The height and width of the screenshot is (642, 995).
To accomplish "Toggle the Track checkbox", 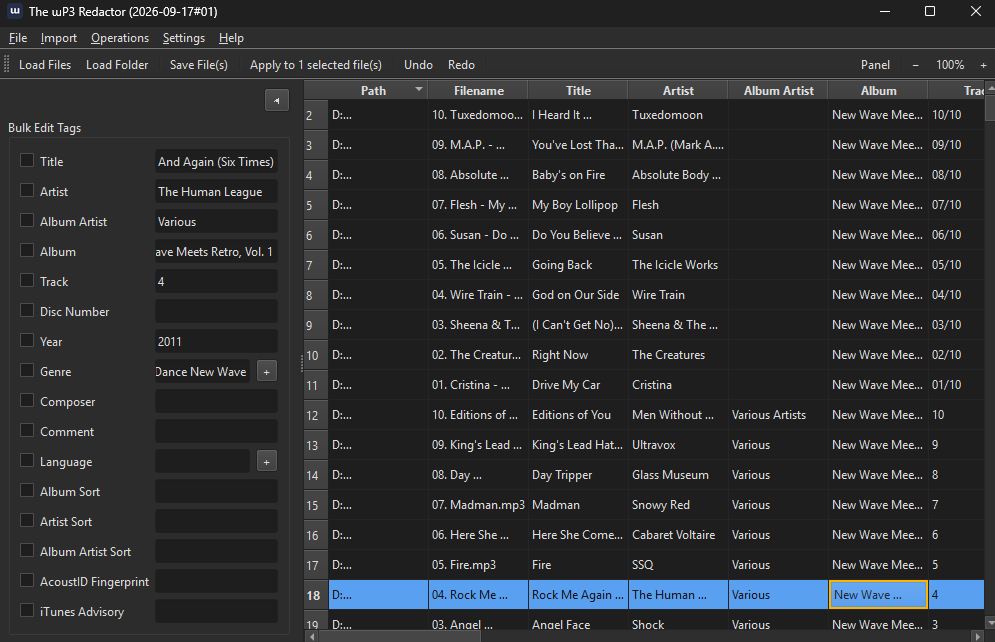I will [27, 280].
